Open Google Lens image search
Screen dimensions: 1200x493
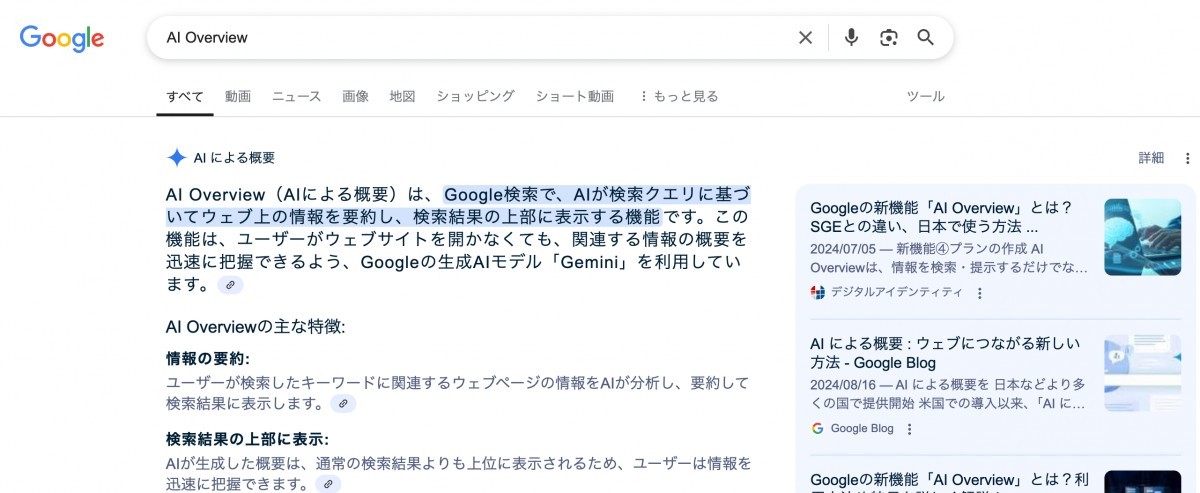tap(888, 38)
